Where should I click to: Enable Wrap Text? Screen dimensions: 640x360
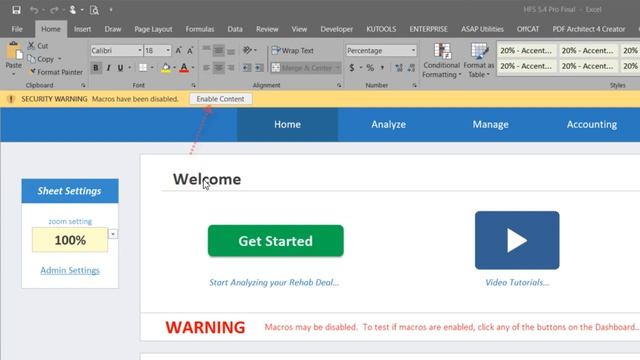(293, 51)
